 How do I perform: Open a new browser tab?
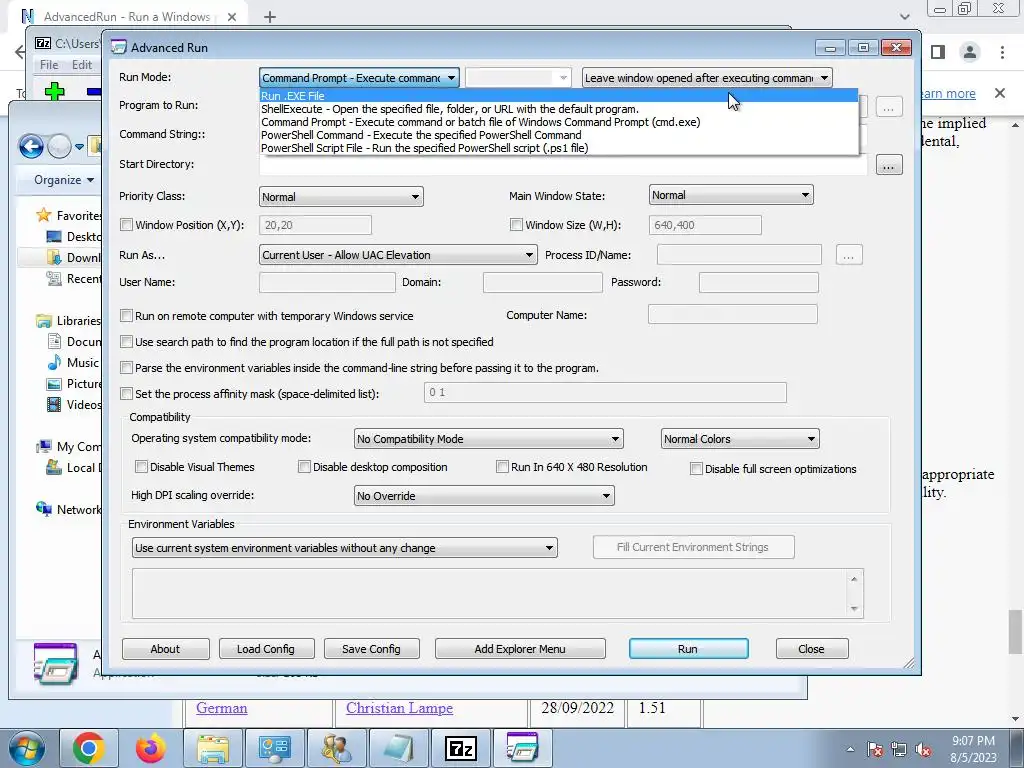click(270, 17)
